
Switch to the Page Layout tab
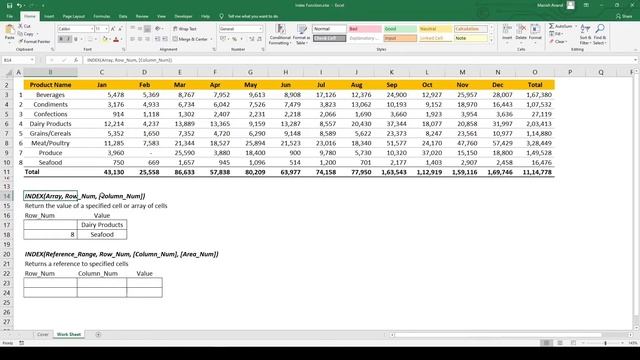point(73,16)
